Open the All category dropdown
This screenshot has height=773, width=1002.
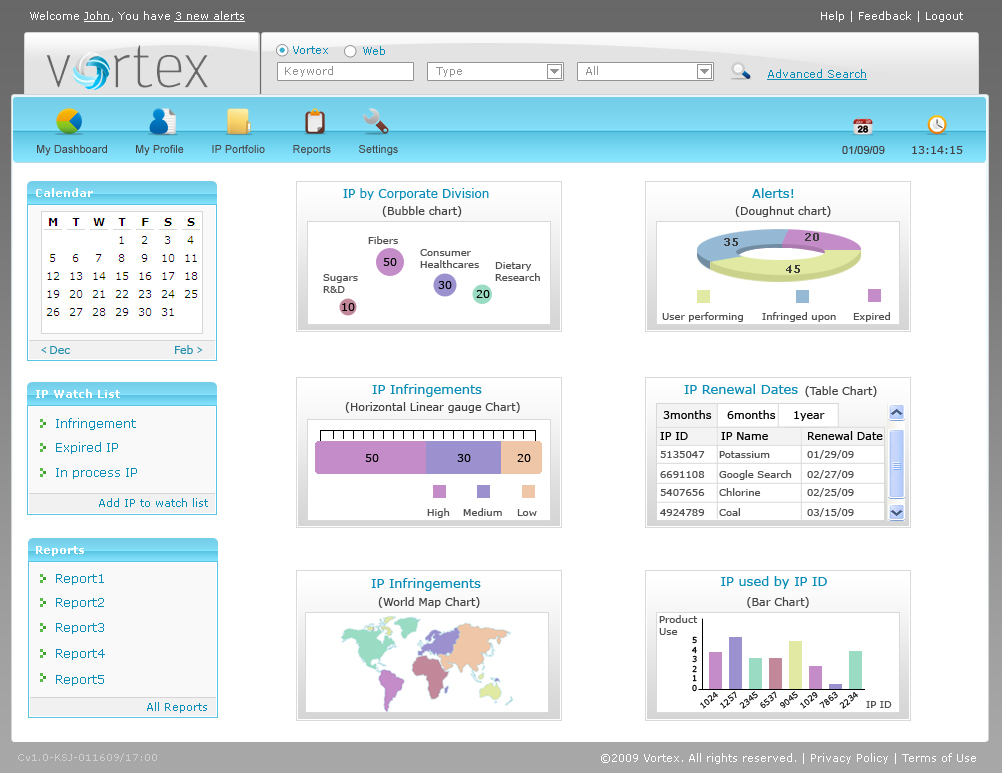(644, 71)
